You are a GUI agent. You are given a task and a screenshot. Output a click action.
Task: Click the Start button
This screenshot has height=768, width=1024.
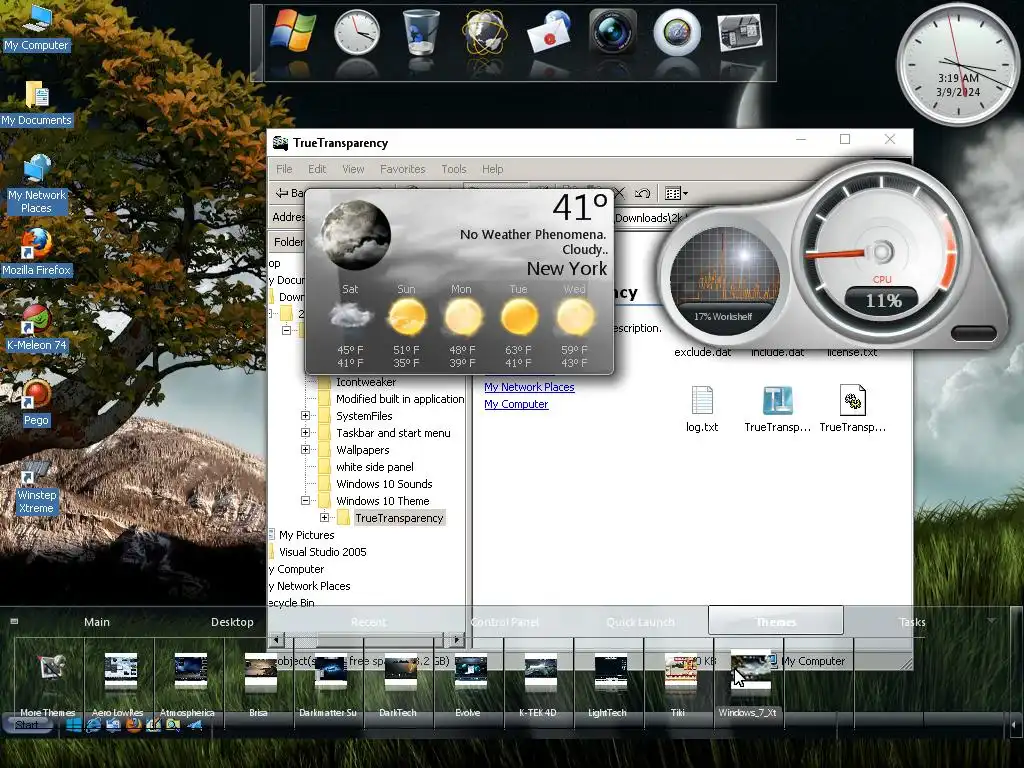click(27, 725)
